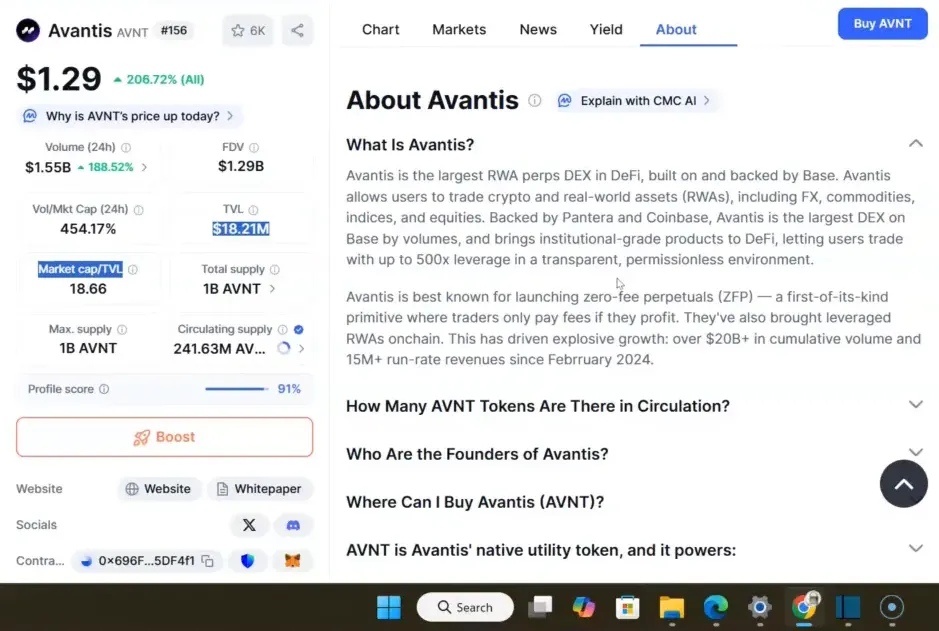939x631 pixels.
Task: Click the highlighted $18.21M TVL value
Action: tap(241, 229)
